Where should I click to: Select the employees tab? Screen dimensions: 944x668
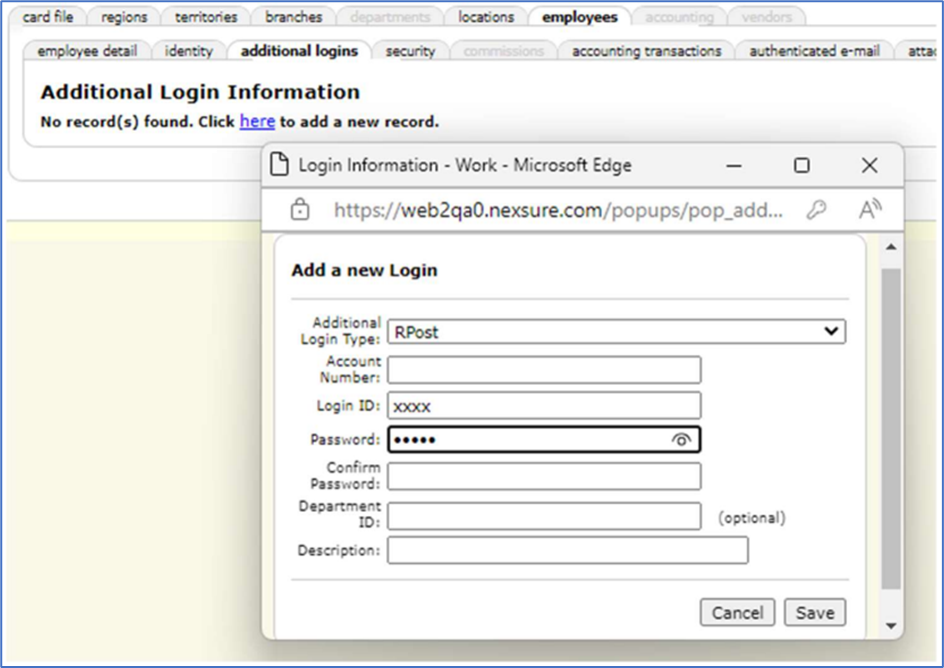click(578, 16)
